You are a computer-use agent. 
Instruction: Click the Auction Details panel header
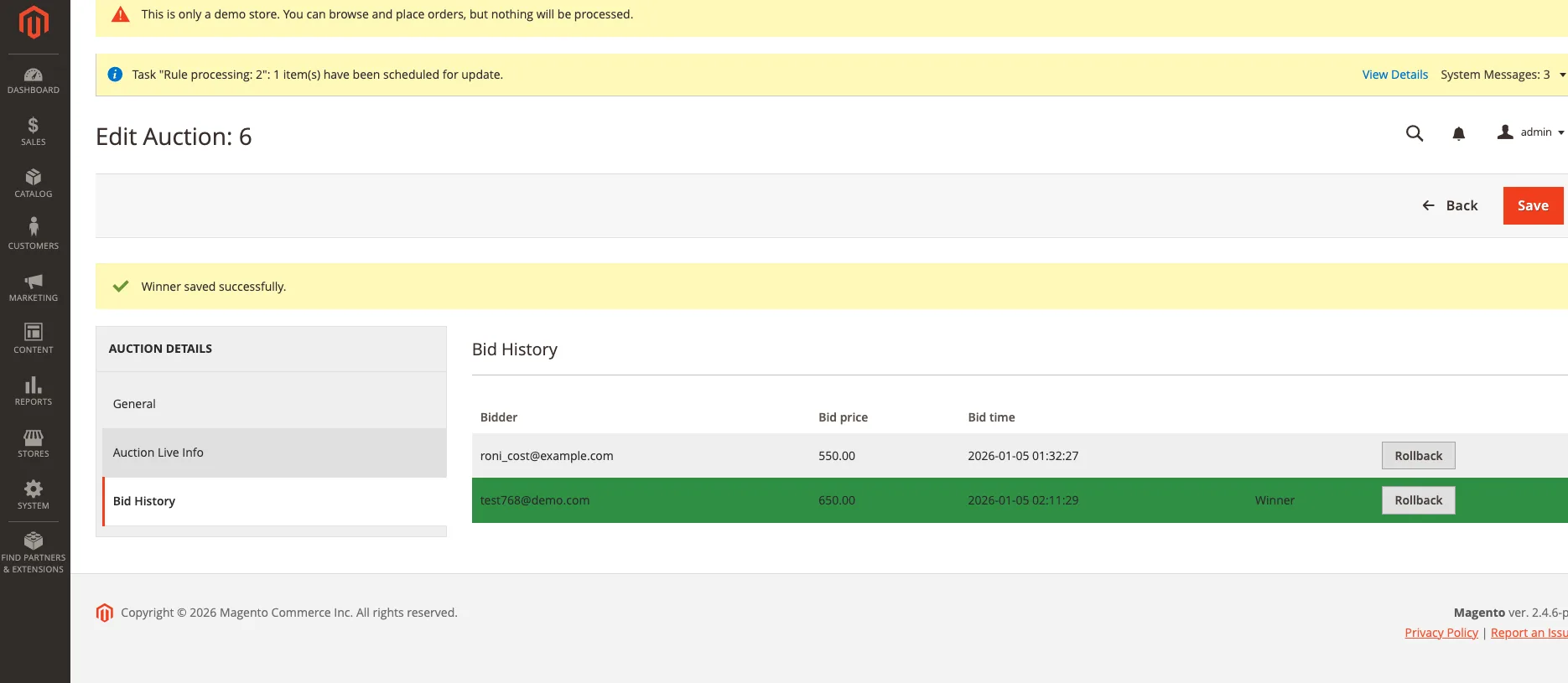pos(271,349)
